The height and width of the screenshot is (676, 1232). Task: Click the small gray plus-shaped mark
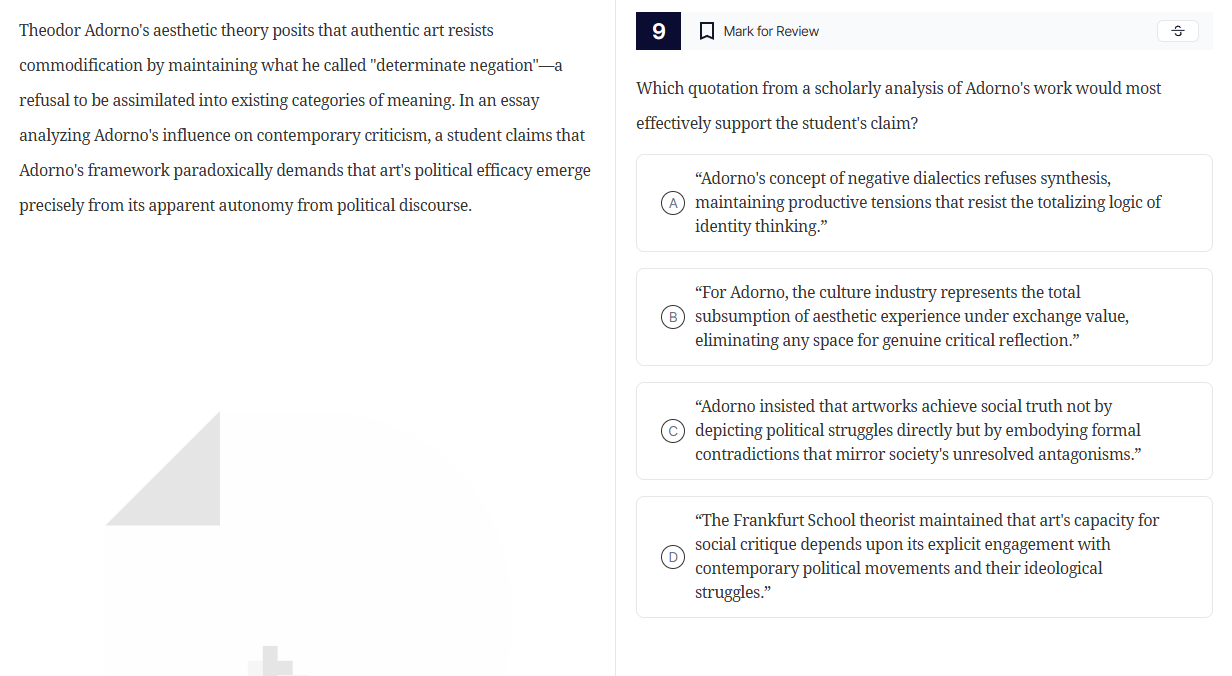270,661
